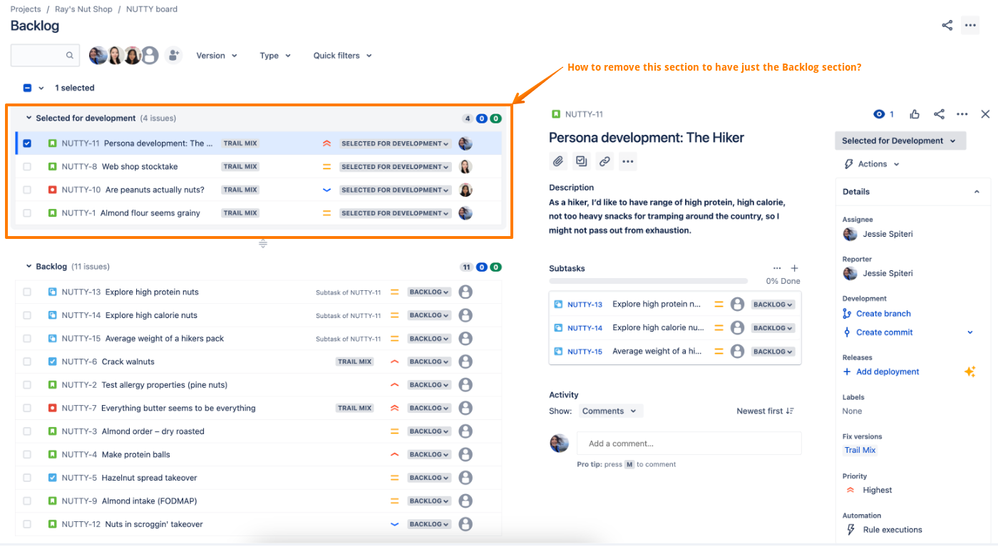The image size is (998, 547).
Task: Click the first user avatar in filter bar
Action: click(x=97, y=55)
